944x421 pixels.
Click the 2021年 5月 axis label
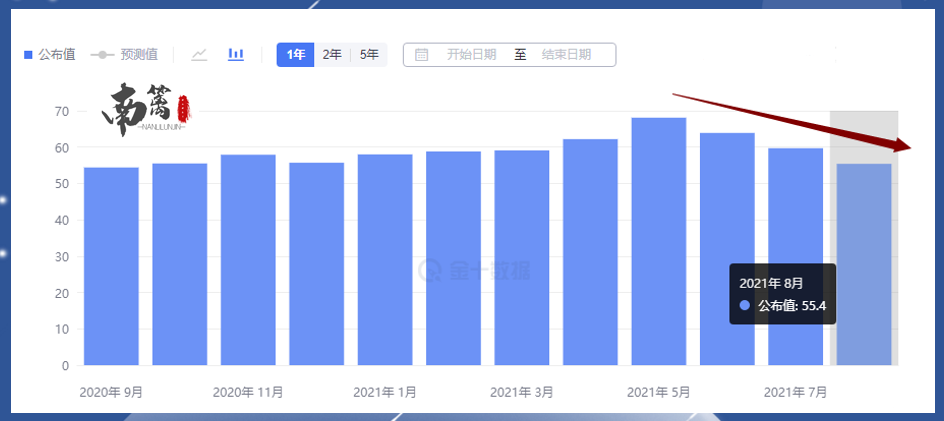pyautogui.click(x=659, y=393)
